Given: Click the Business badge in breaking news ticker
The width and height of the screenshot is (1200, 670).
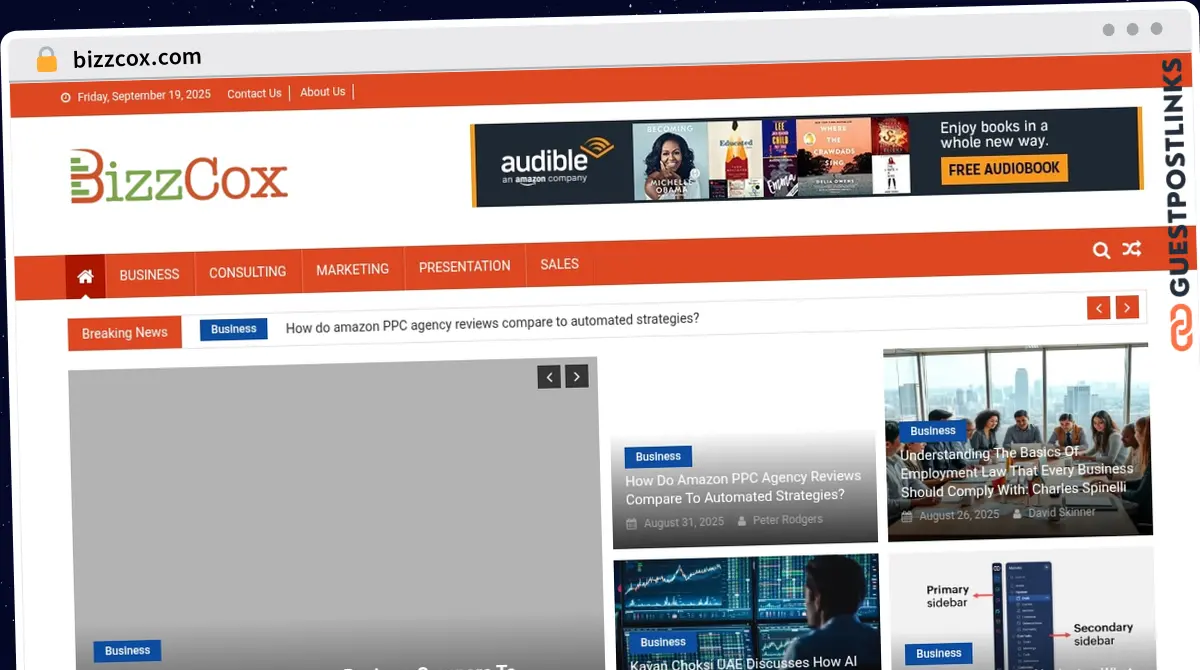Looking at the screenshot, I should [233, 328].
